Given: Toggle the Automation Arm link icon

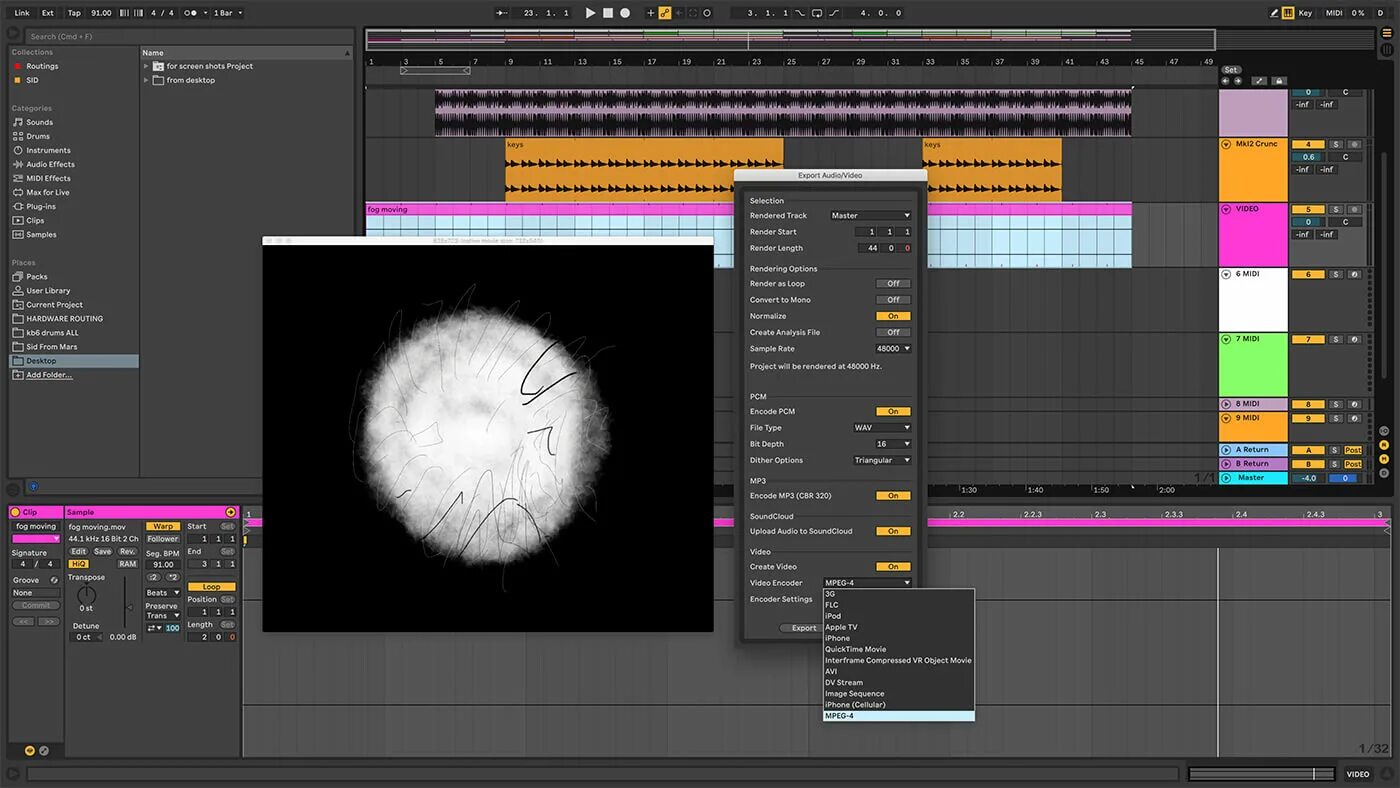Looking at the screenshot, I should pos(664,13).
